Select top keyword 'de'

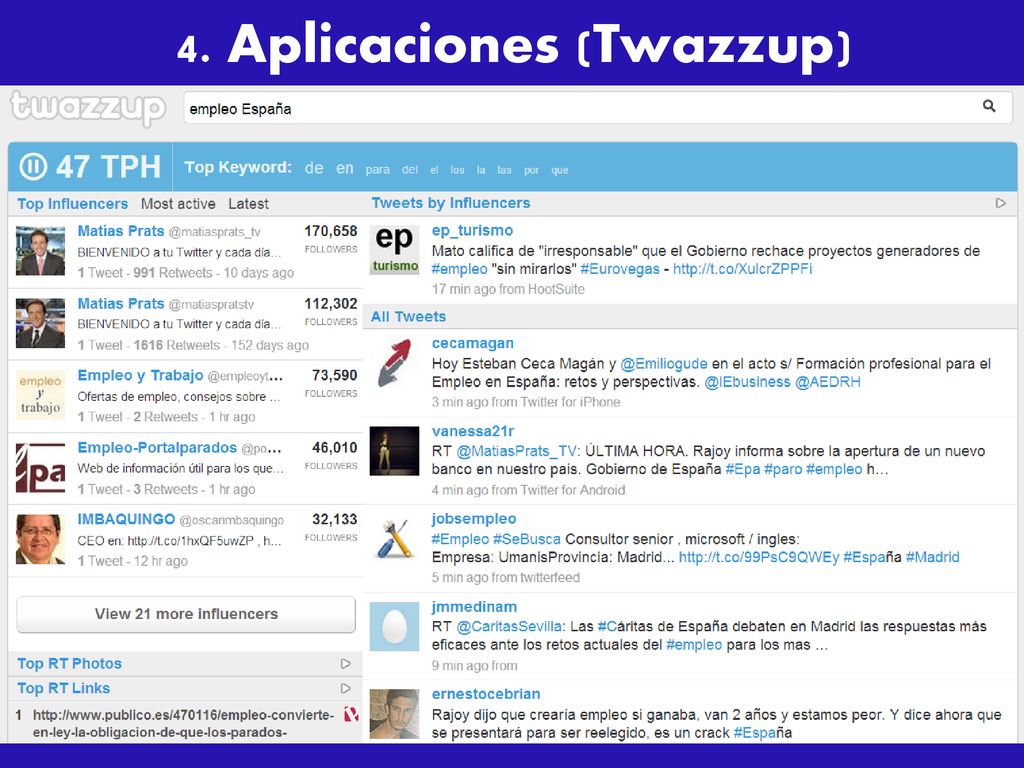tap(314, 168)
